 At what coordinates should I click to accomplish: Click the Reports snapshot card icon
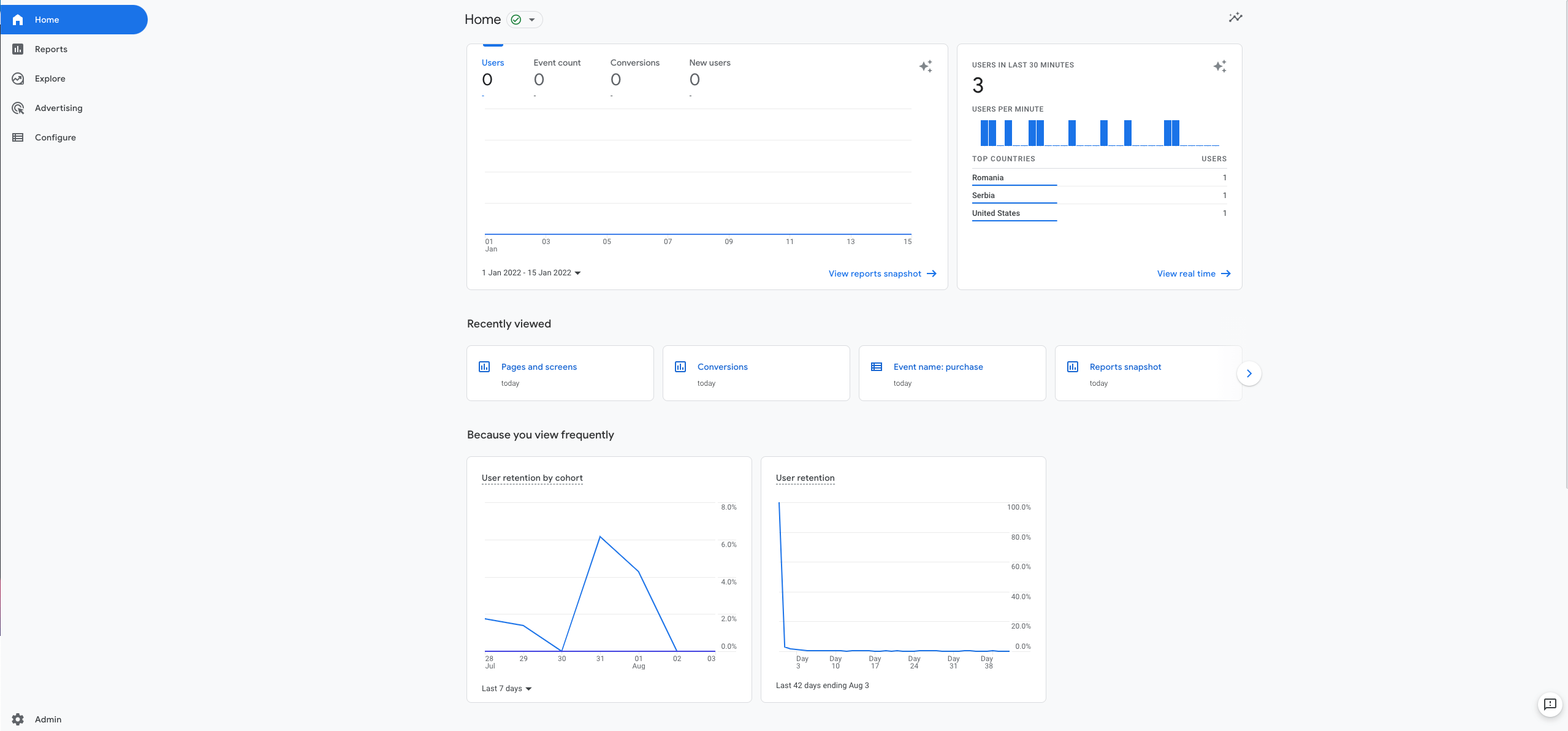pos(1073,367)
